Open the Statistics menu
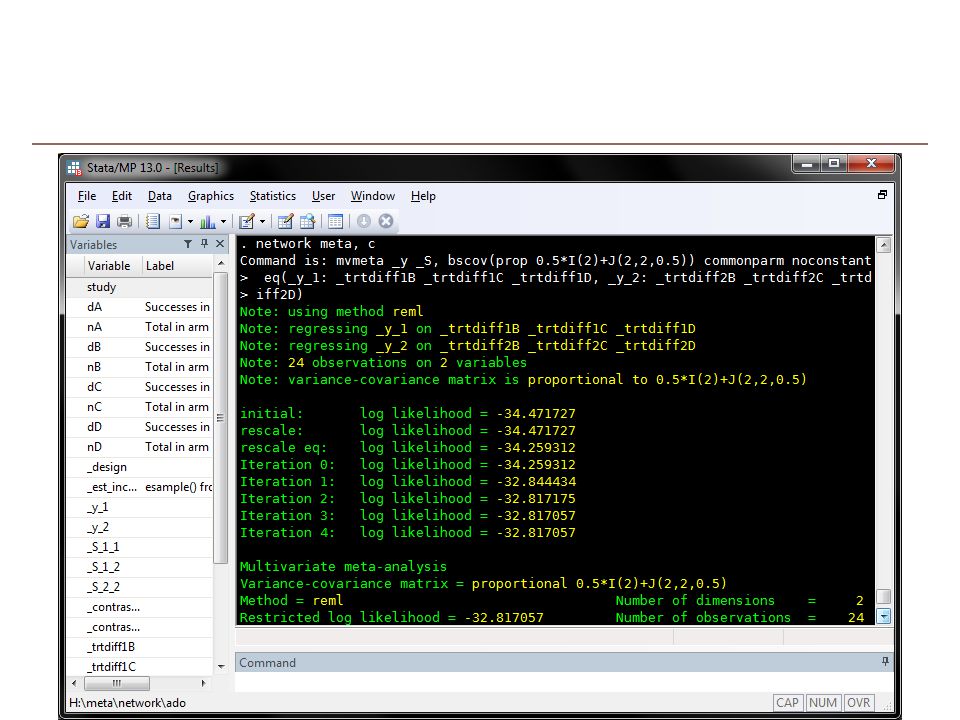Screen dimensions: 960x720 coord(272,196)
